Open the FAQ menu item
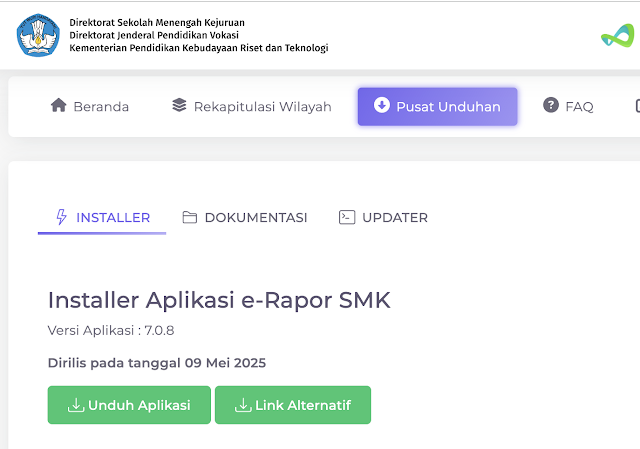The width and height of the screenshot is (640, 449). [x=568, y=106]
